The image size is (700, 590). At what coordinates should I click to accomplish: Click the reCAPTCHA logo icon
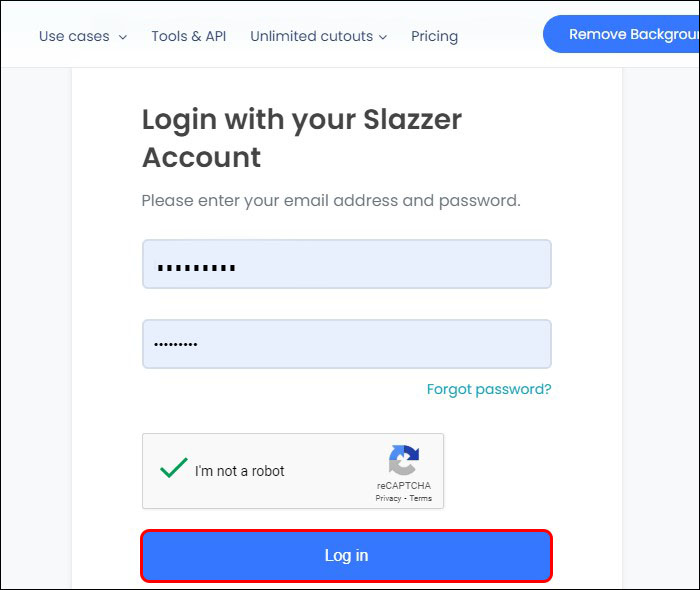tap(403, 460)
